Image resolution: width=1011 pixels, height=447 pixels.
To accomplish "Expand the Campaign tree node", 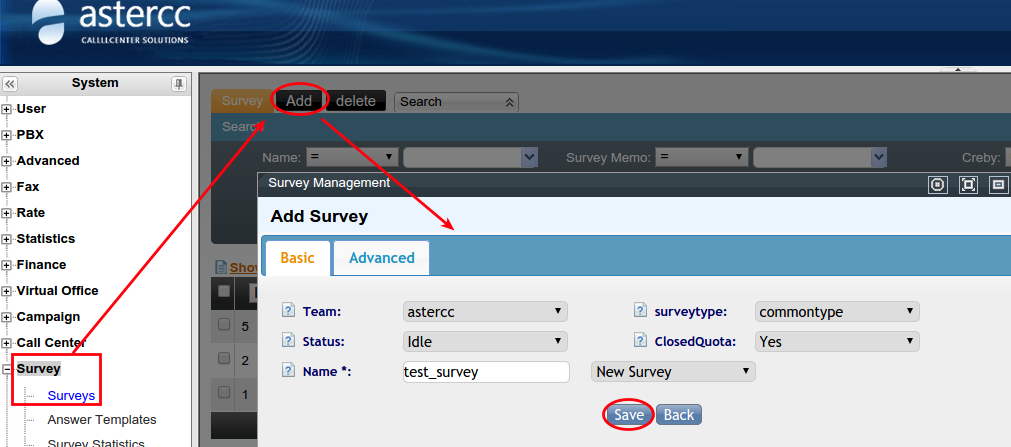I will (x=7, y=317).
